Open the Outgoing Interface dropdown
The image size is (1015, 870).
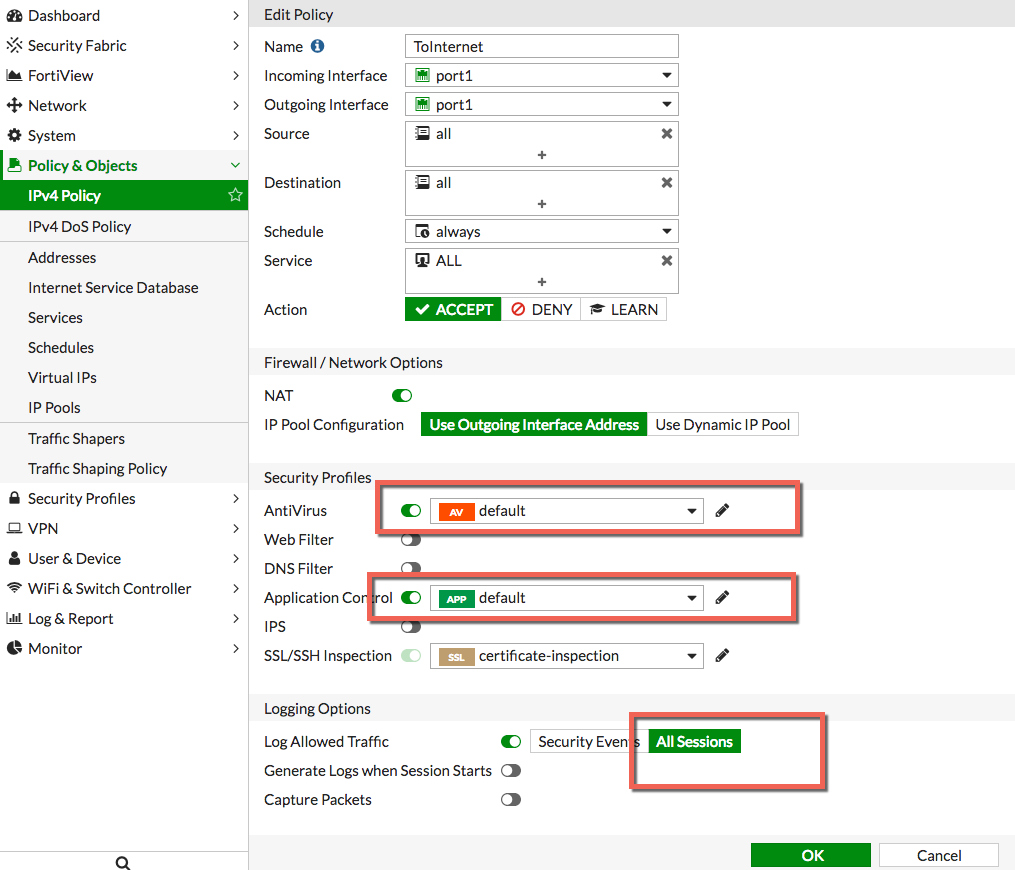click(542, 104)
